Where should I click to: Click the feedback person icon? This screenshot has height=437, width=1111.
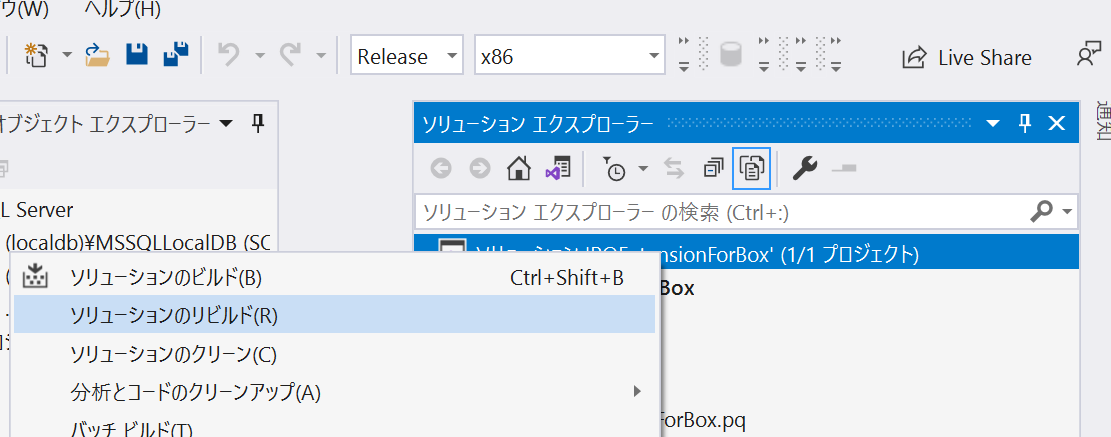(1088, 55)
